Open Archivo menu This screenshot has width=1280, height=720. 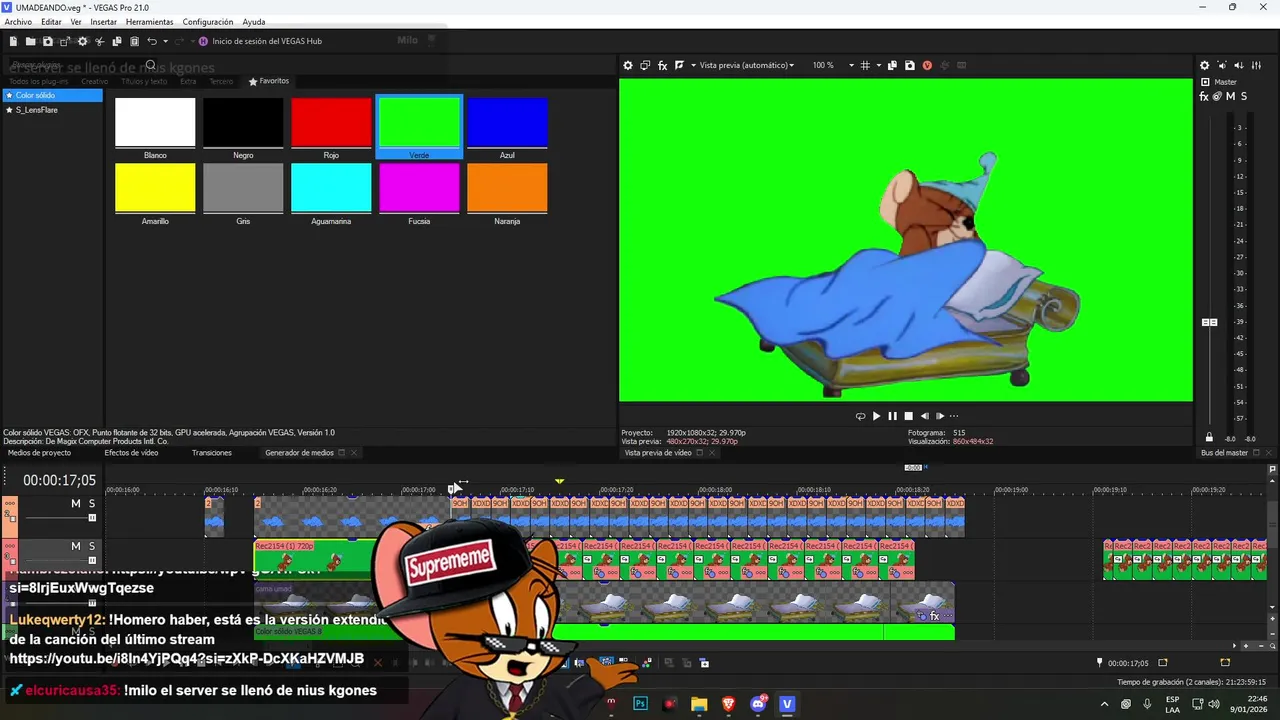[18, 22]
